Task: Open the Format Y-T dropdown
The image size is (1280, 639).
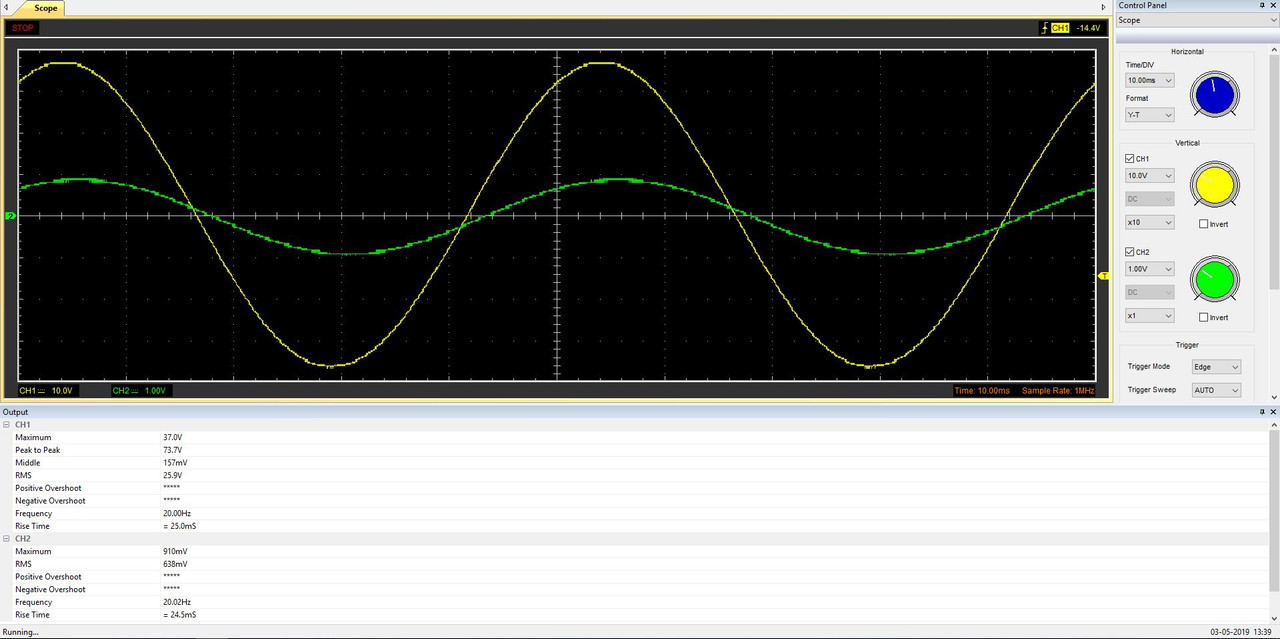Action: [x=1149, y=115]
